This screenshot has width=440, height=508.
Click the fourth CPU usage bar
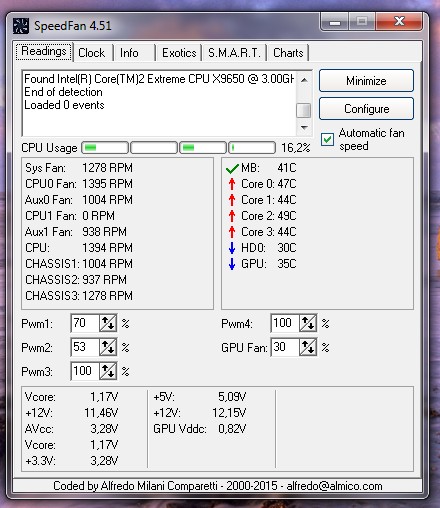click(x=252, y=147)
